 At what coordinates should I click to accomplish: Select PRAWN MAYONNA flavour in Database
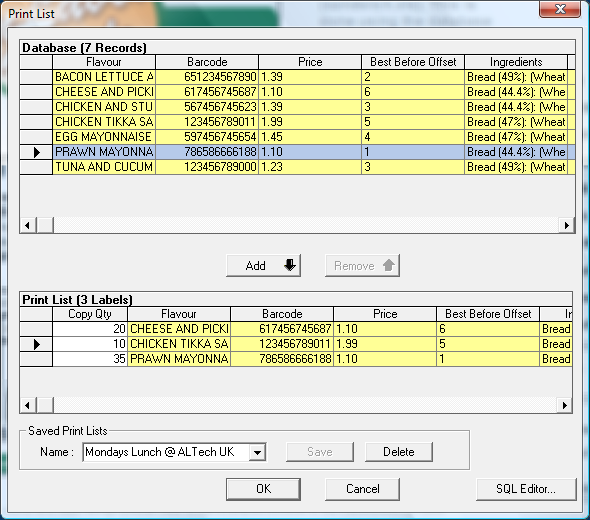pyautogui.click(x=104, y=152)
